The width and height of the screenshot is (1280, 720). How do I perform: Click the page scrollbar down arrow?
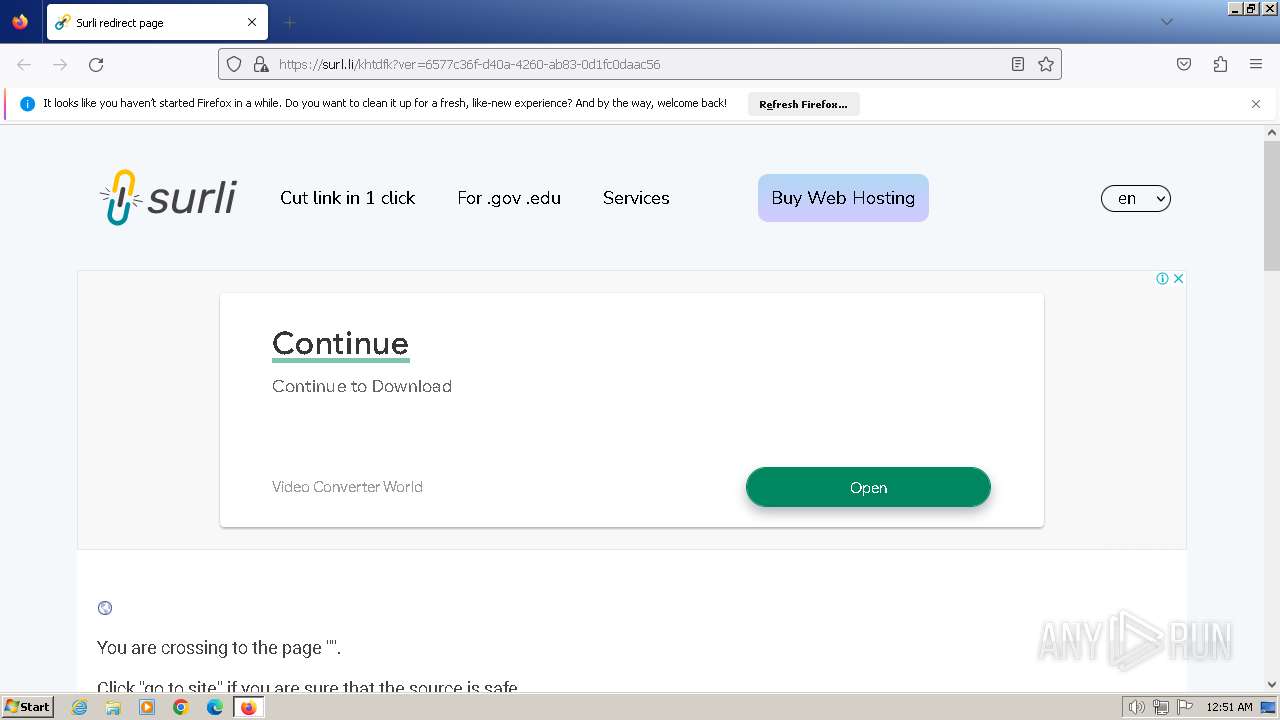tap(1272, 684)
